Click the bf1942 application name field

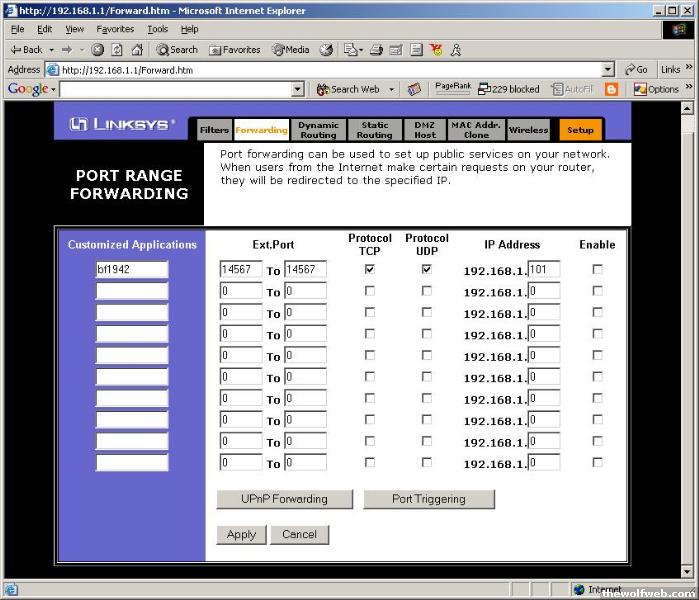tap(132, 269)
